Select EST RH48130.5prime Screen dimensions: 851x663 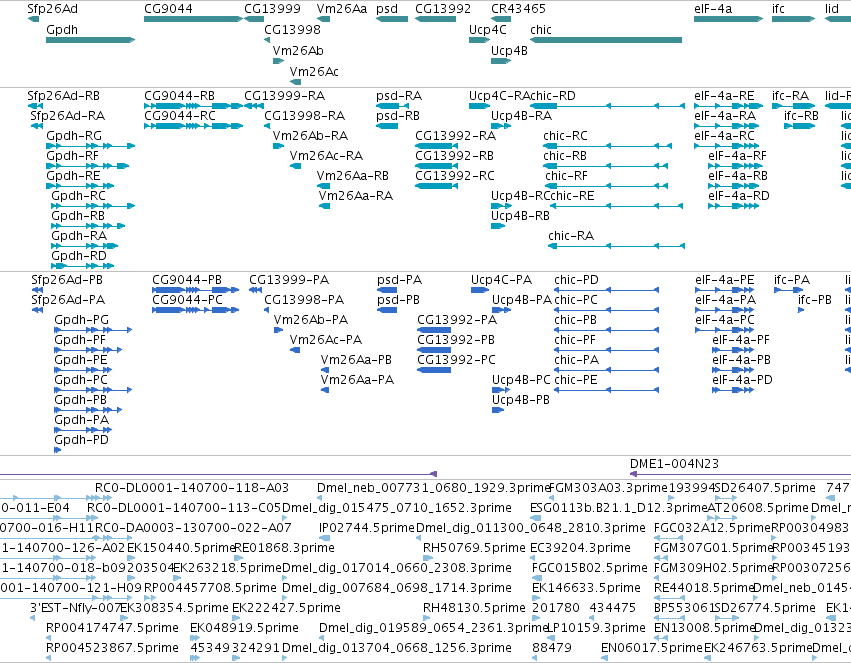tap(427, 617)
